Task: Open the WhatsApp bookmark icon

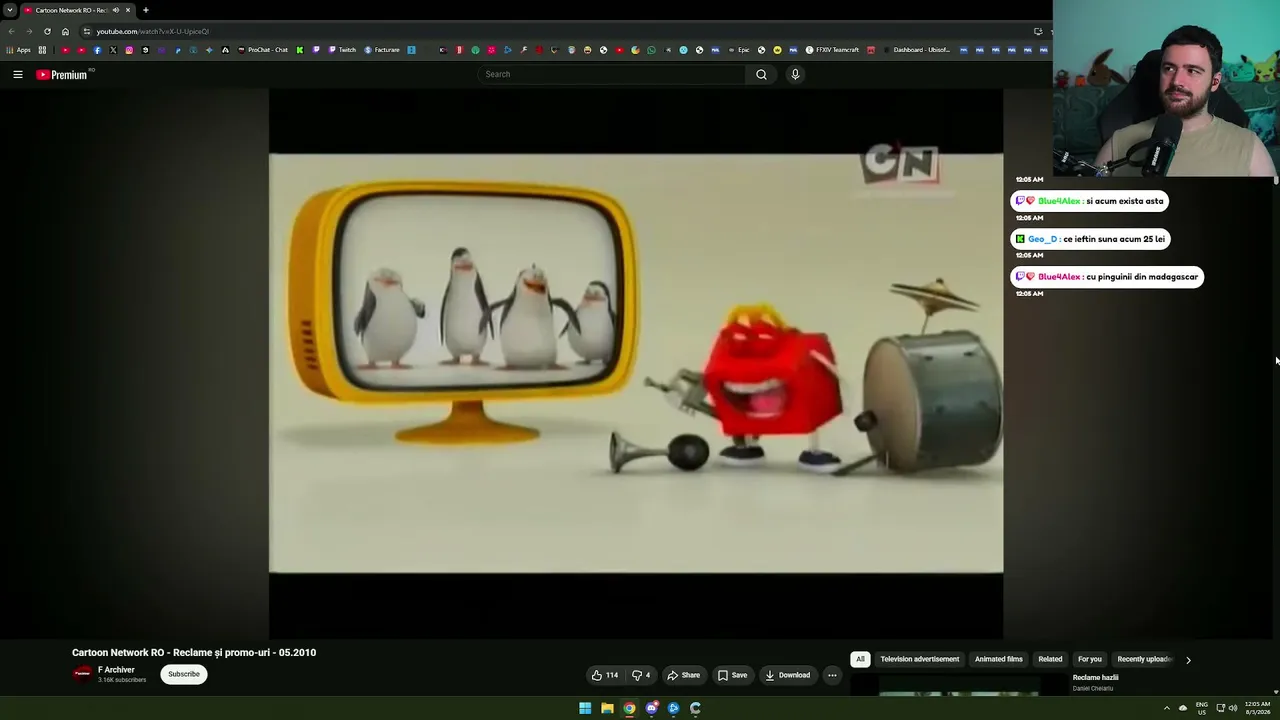Action: point(651,50)
